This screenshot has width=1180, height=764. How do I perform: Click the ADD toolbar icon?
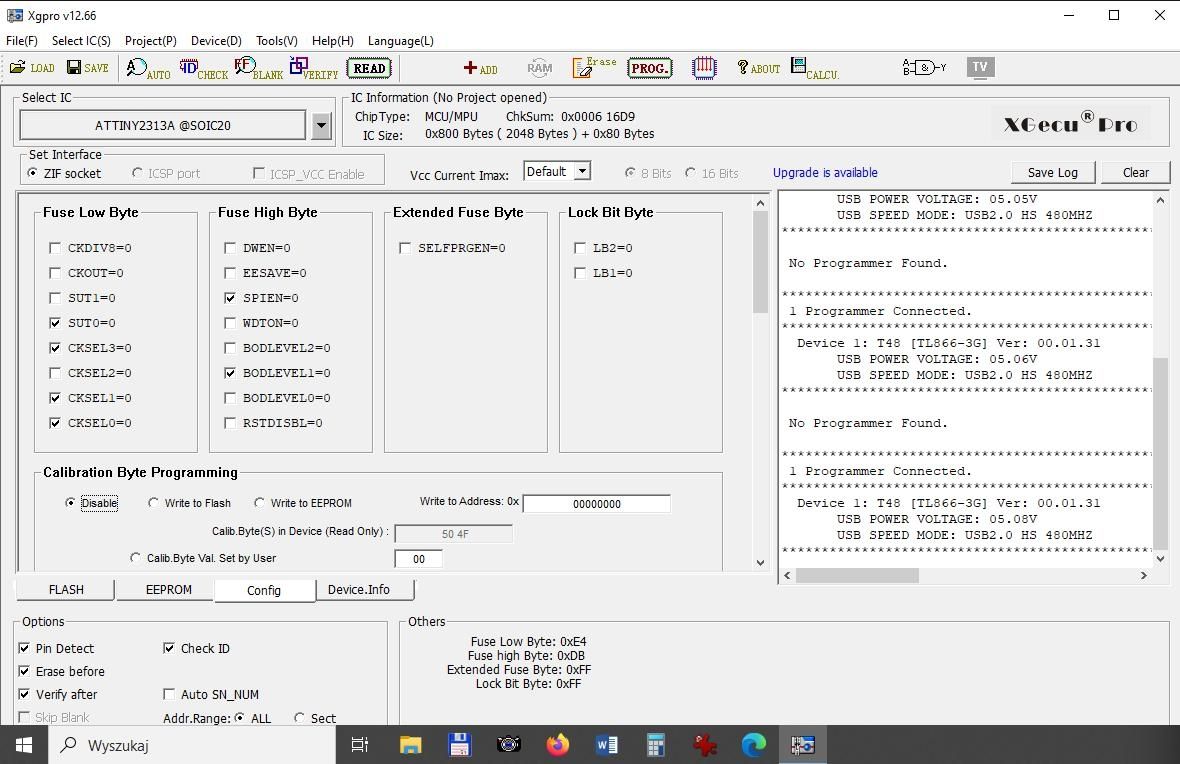(x=480, y=68)
